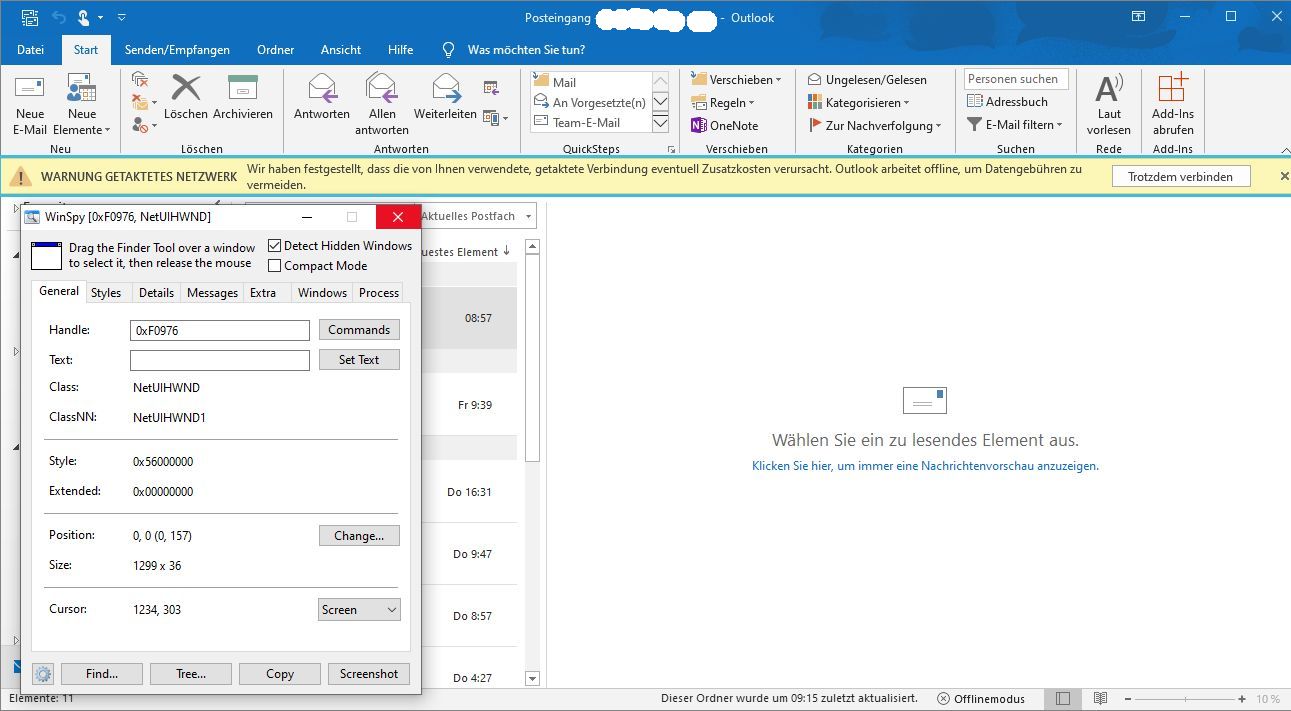Enable Compact Mode checkbox
The height and width of the screenshot is (711, 1291).
(x=275, y=266)
